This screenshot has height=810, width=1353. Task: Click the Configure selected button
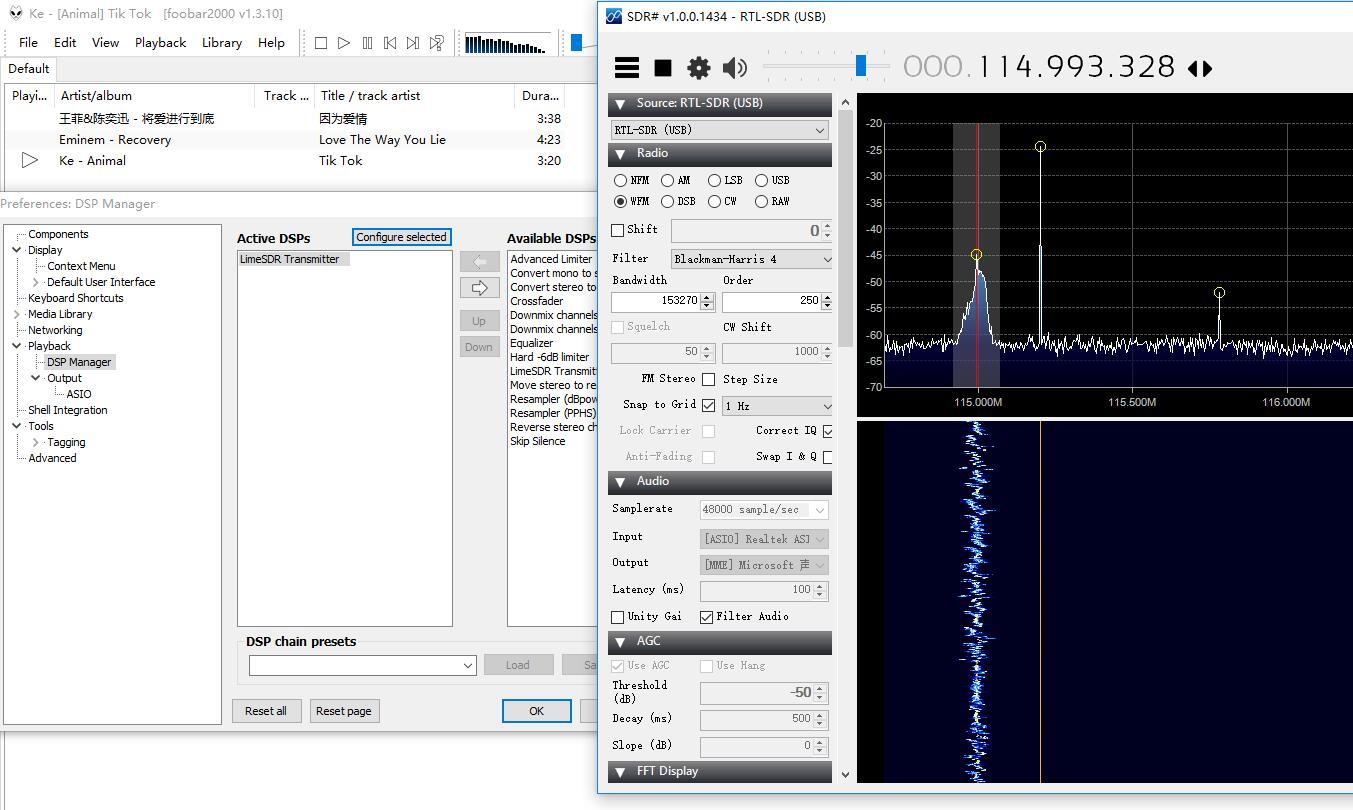click(401, 237)
